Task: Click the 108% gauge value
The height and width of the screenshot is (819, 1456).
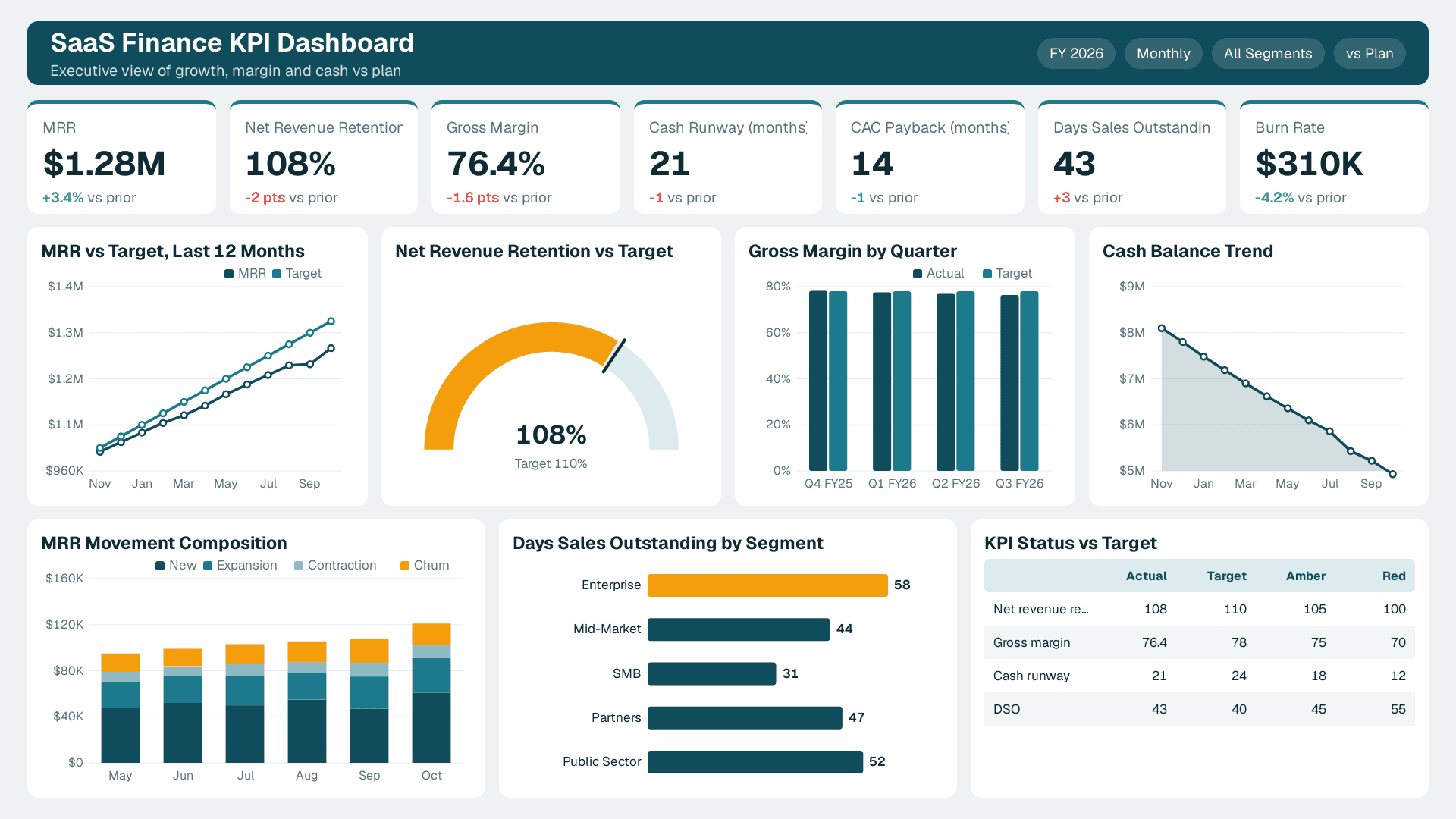Action: pos(551,435)
